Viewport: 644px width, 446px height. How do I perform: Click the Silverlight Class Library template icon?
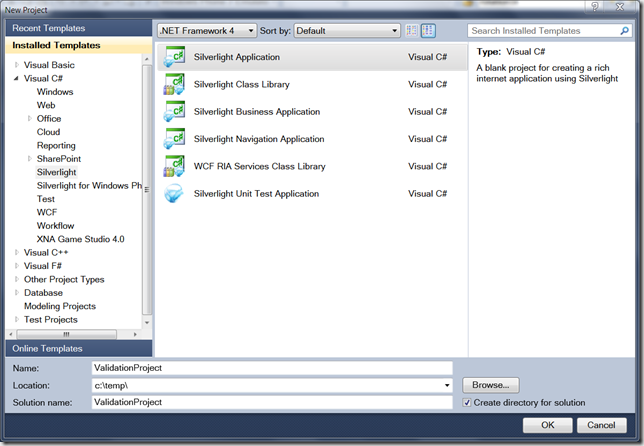[x=174, y=84]
